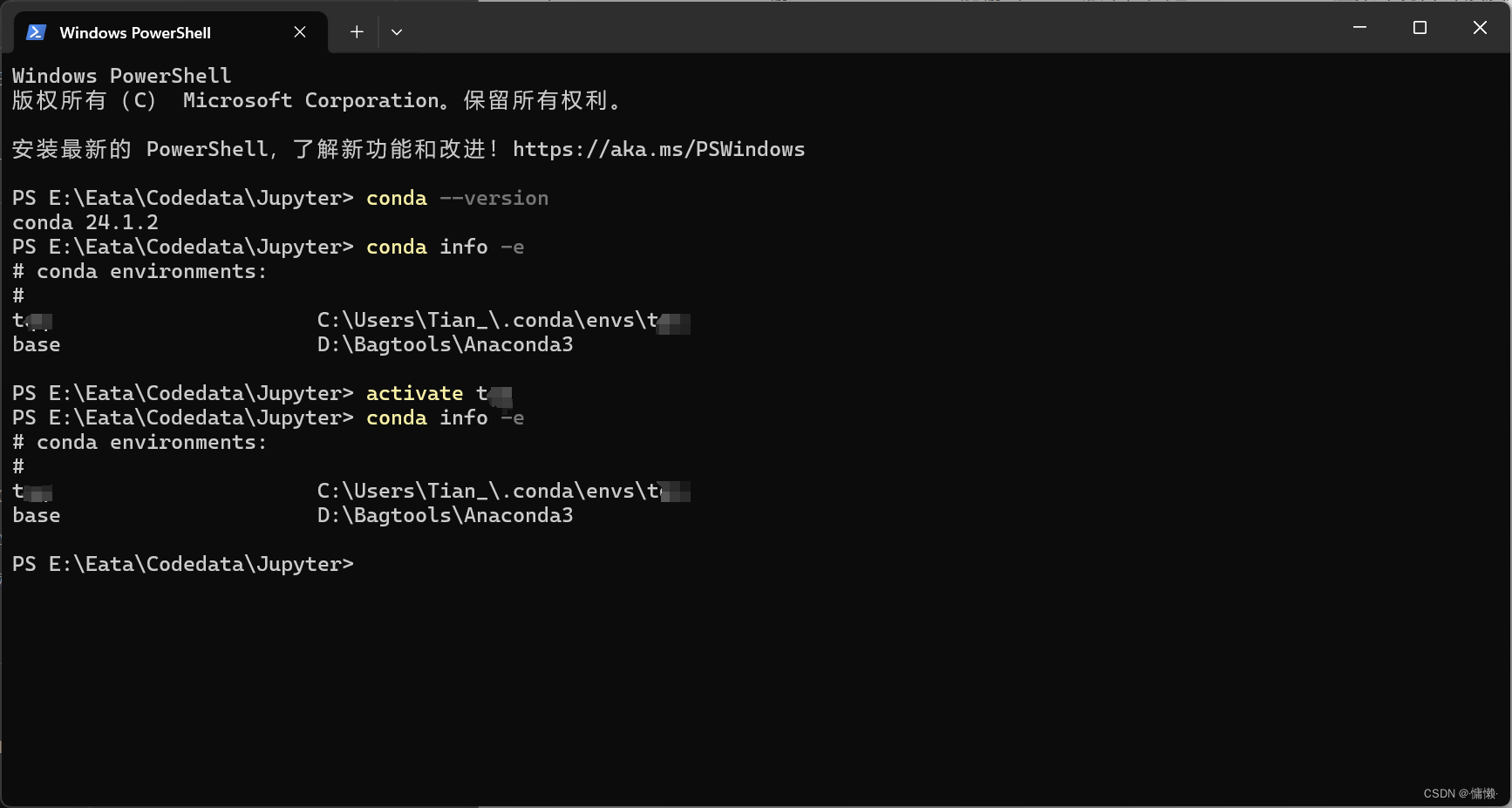Click the last empty PS prompt line
Viewport: 1512px width, 808px height.
[183, 564]
